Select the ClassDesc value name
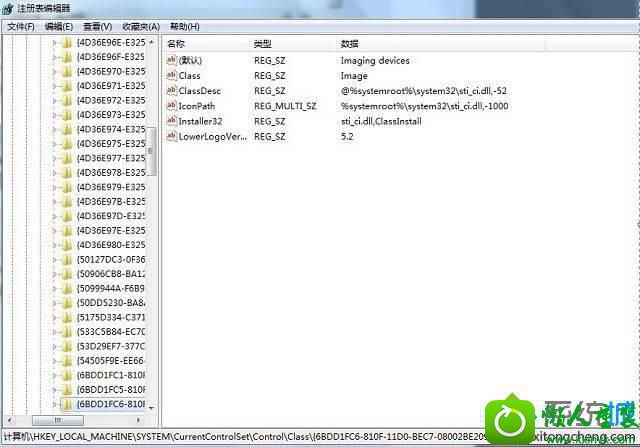 tap(200, 91)
